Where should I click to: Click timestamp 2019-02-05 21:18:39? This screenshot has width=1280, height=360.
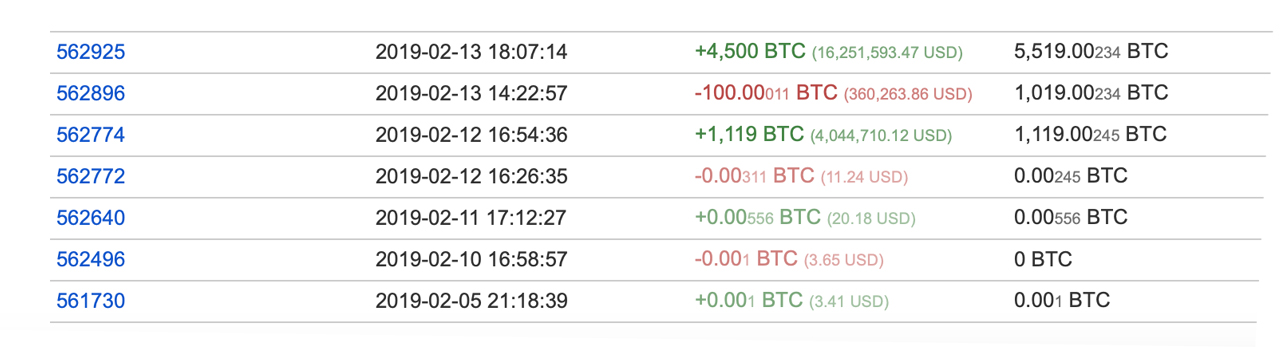point(471,300)
